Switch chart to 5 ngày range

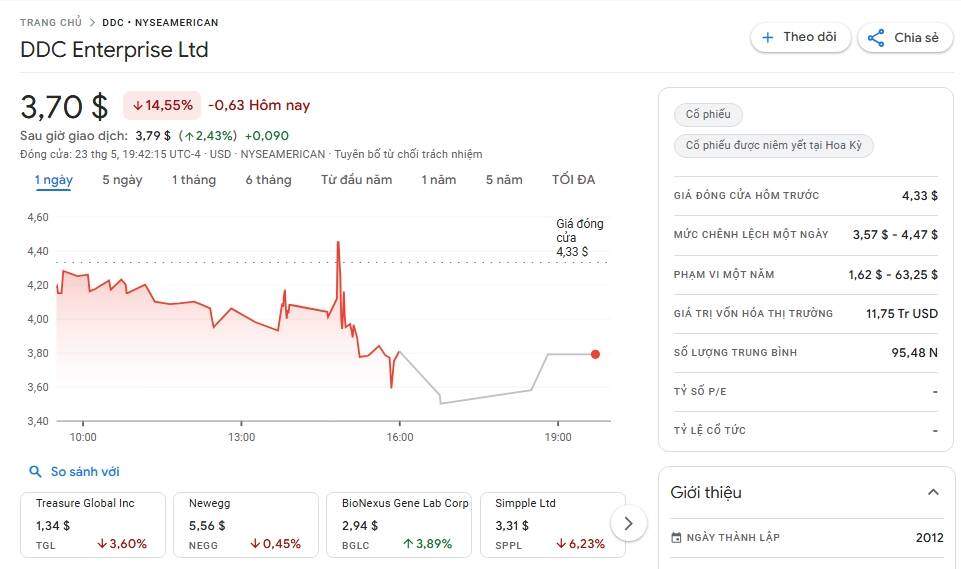pyautogui.click(x=122, y=180)
